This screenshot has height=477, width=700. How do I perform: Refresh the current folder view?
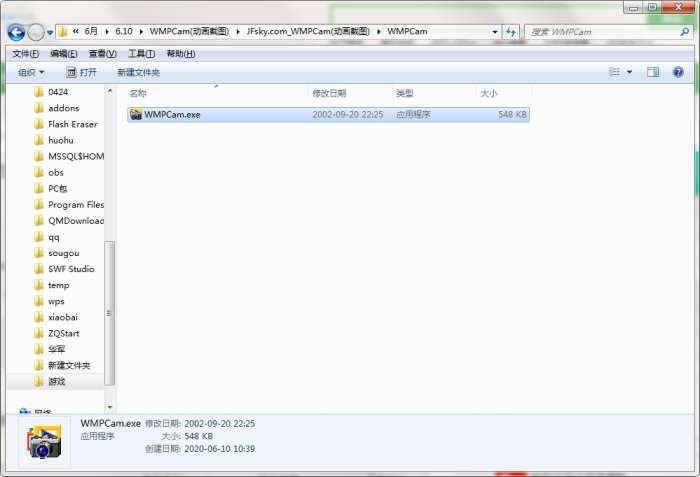pos(511,32)
